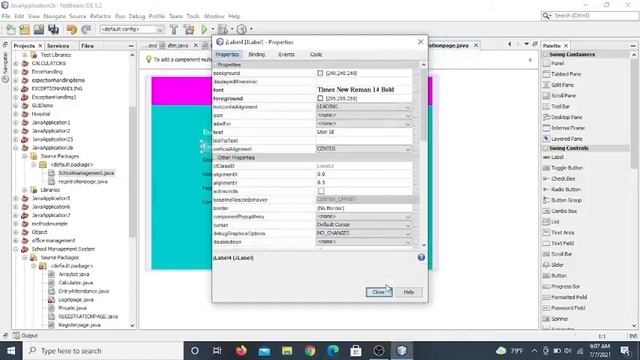Expand the CALCULATORS project node
Viewport: 640px width, 360px height.
(x=16, y=63)
